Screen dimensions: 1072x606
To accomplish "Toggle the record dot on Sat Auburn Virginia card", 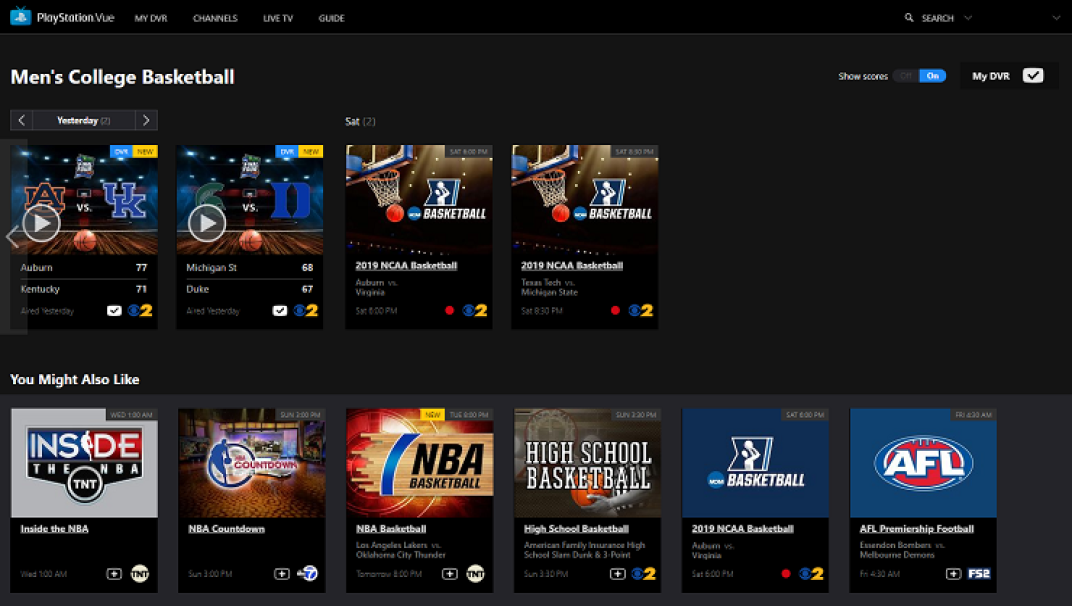I will 449,311.
